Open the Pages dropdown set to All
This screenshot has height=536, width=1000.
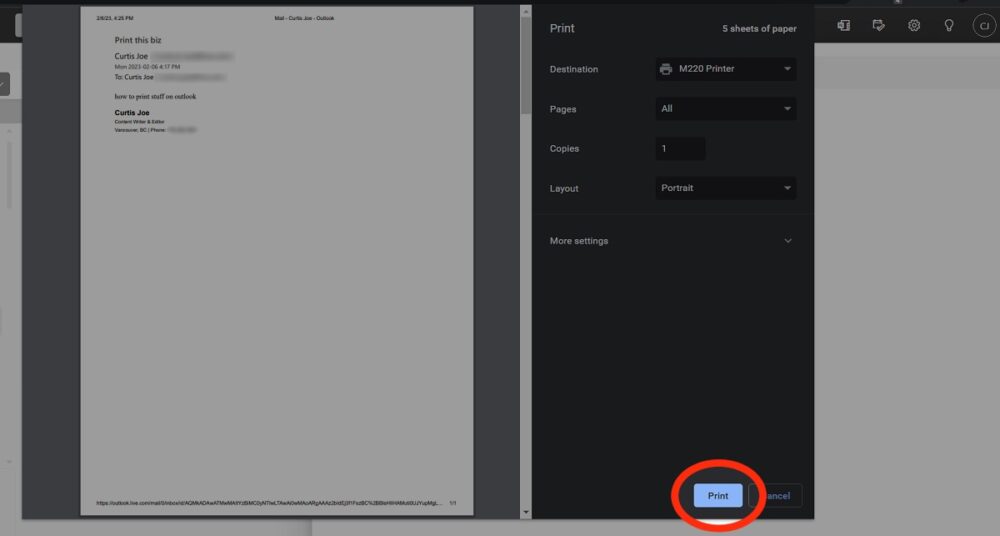point(726,108)
